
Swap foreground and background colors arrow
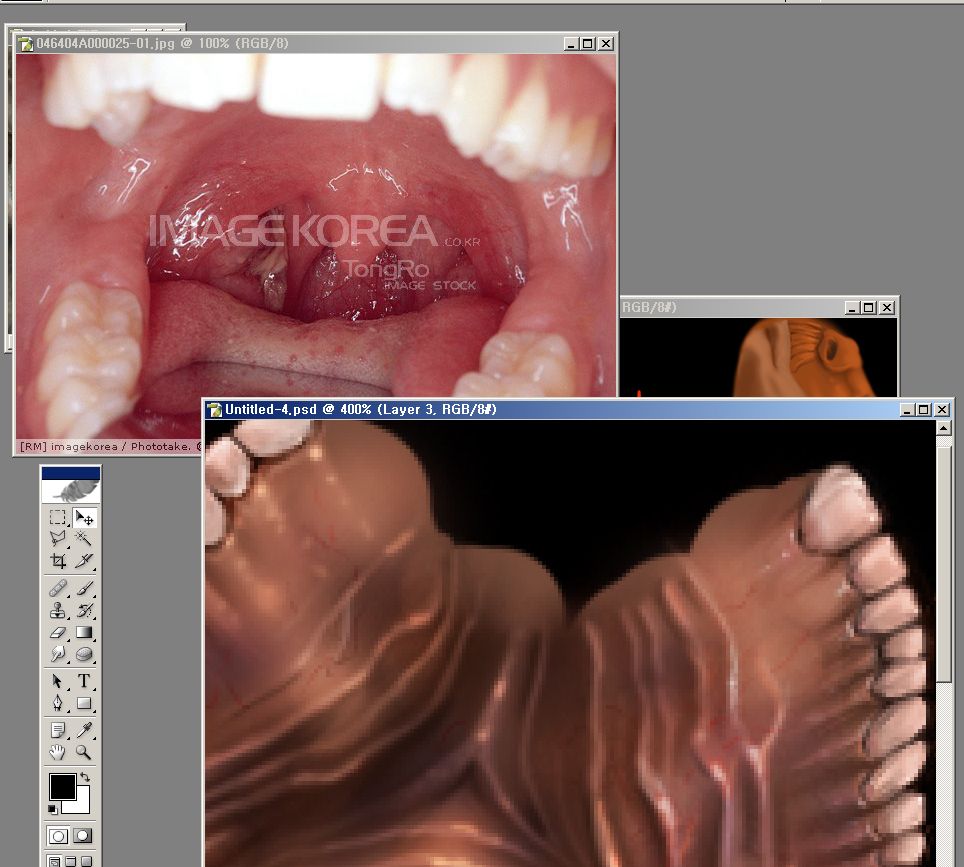click(85, 777)
